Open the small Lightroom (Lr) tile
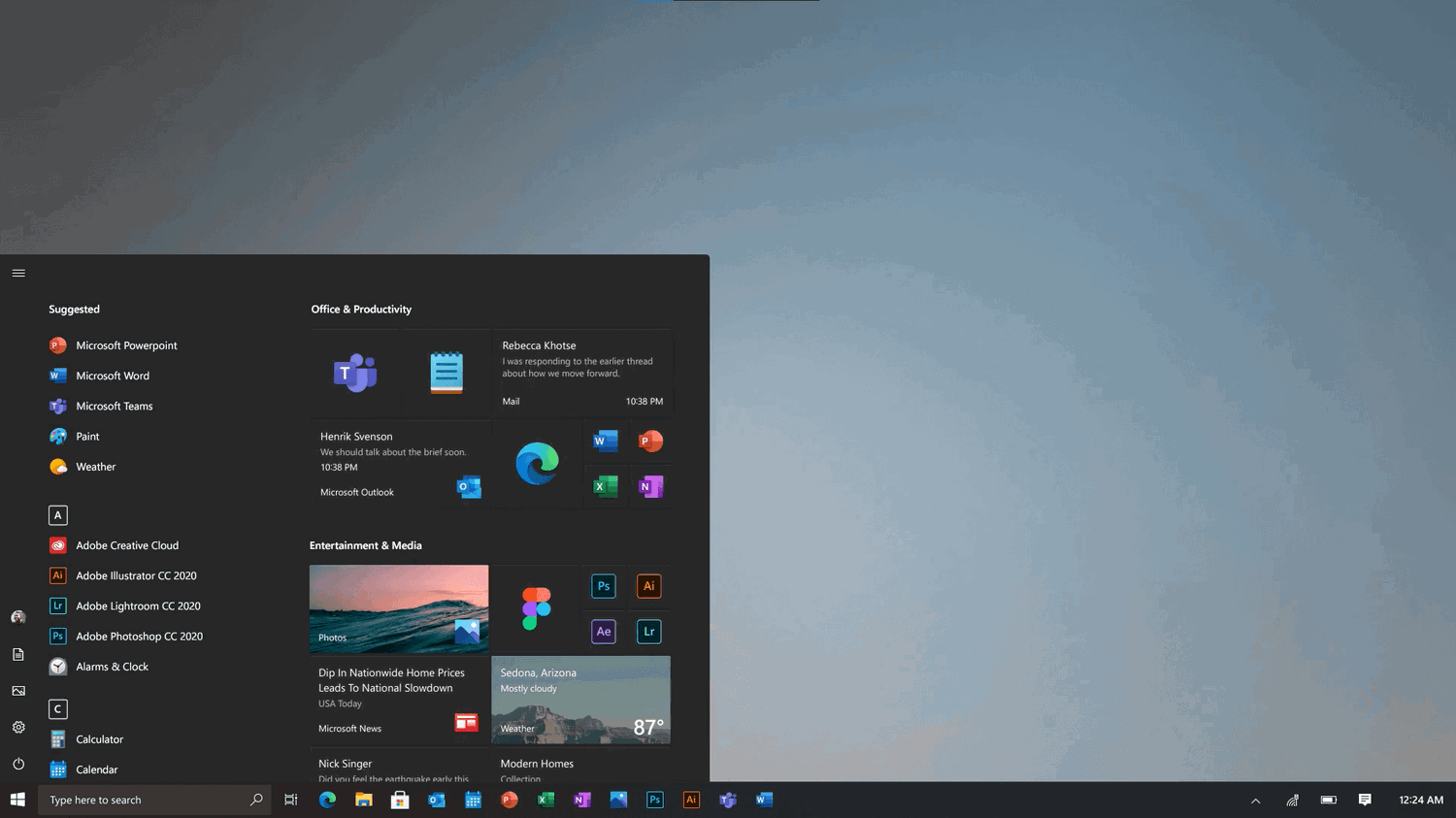1456x818 pixels. click(648, 632)
